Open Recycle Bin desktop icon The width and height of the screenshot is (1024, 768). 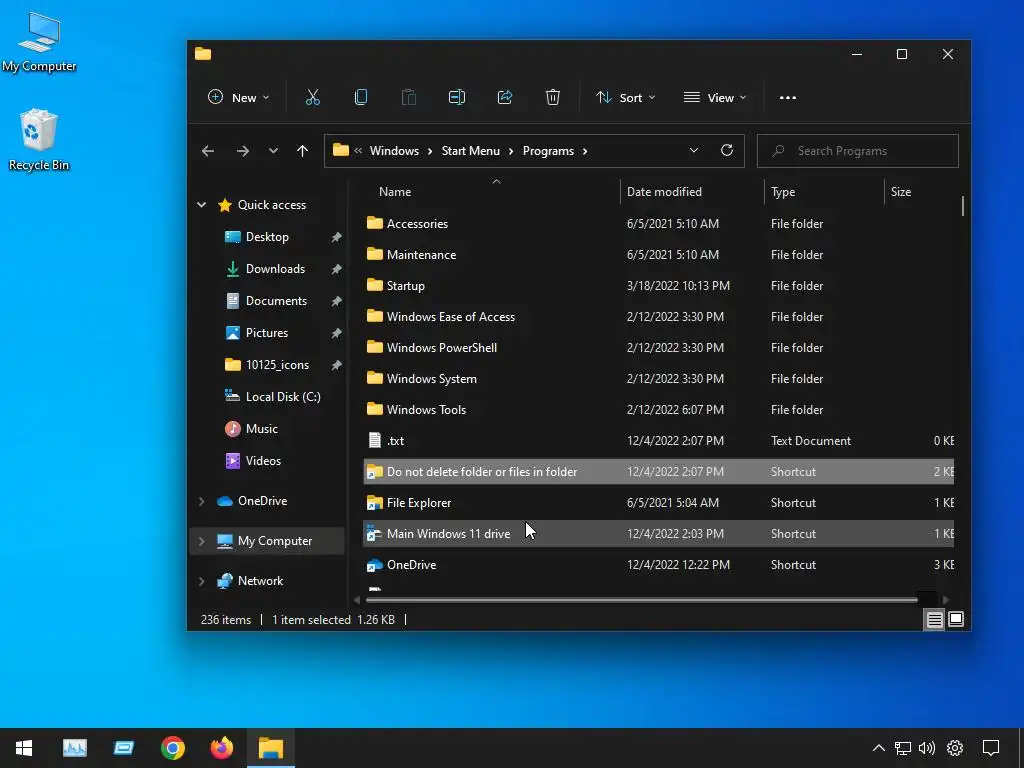click(x=39, y=140)
